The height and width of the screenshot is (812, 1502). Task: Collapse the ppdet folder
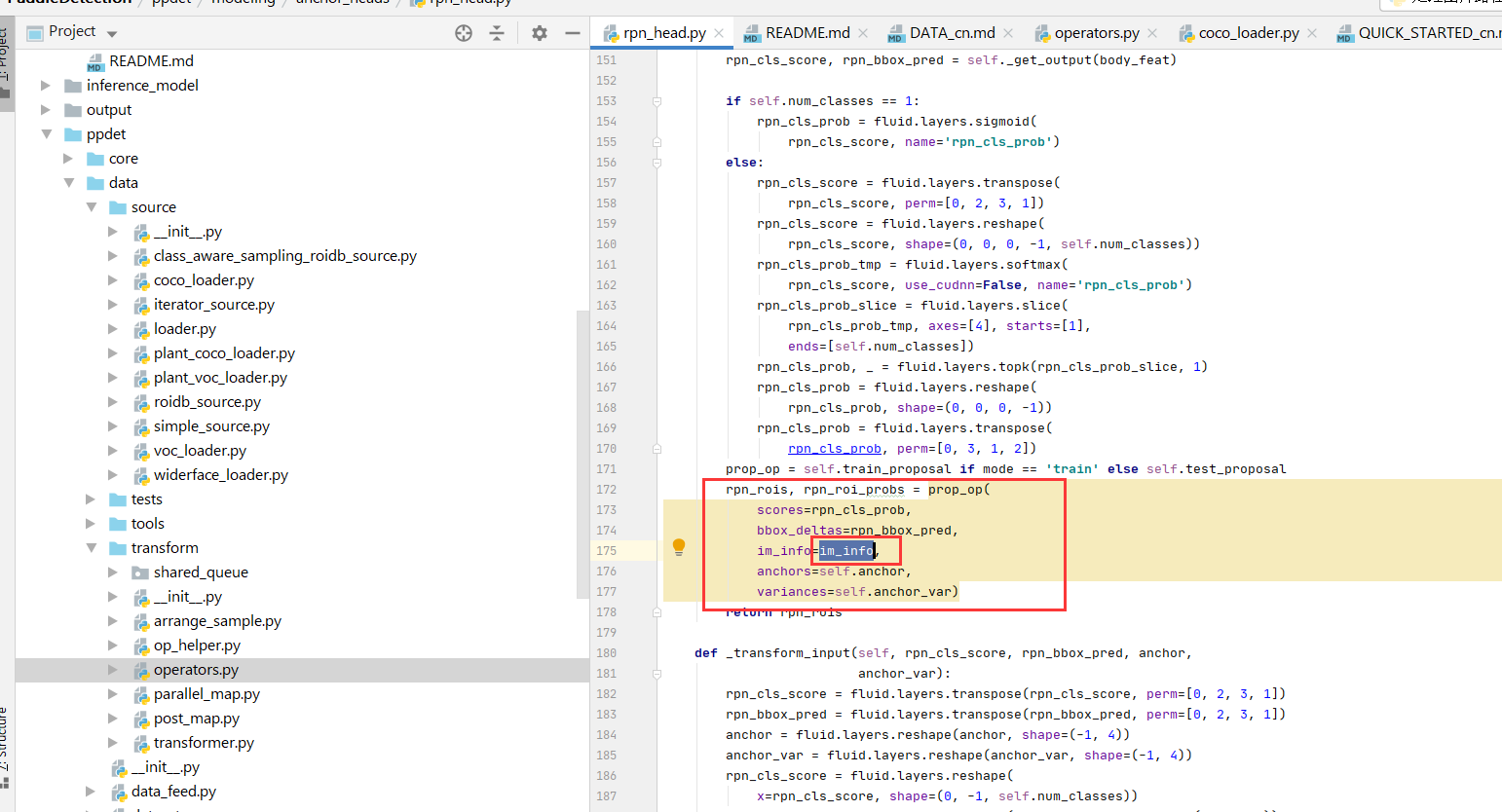coord(46,134)
